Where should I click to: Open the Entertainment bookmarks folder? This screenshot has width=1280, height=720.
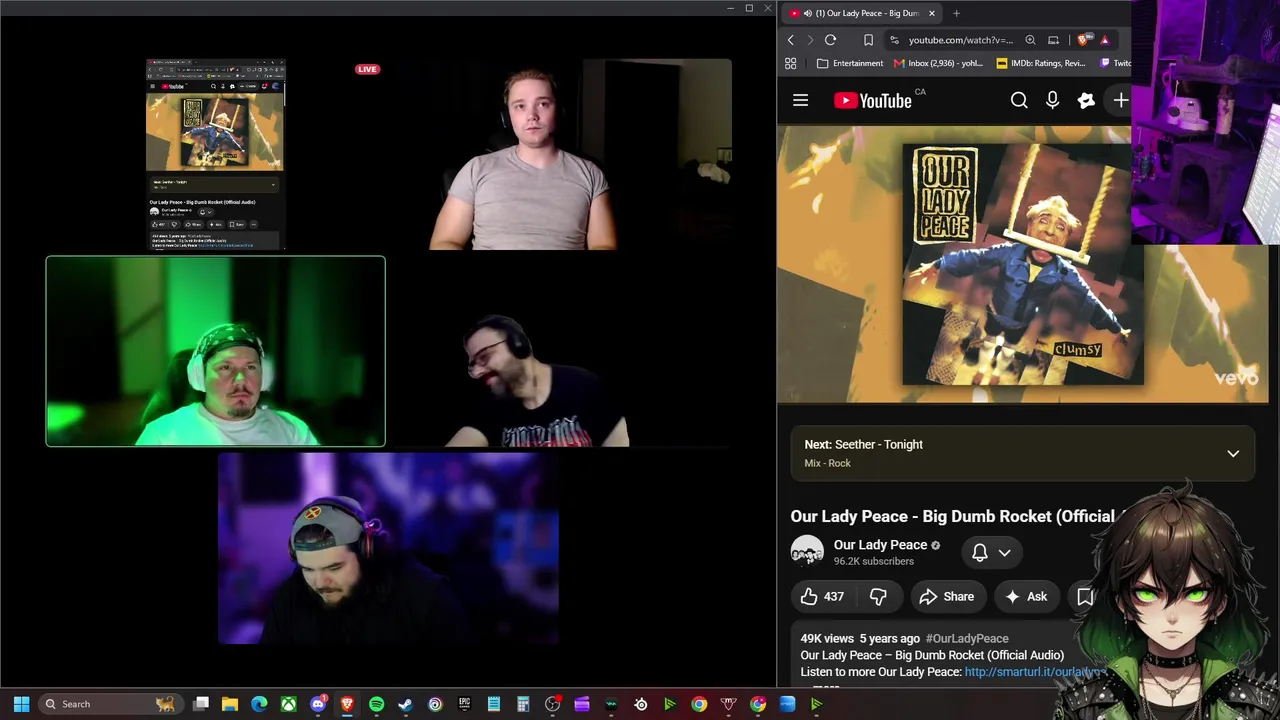849,63
